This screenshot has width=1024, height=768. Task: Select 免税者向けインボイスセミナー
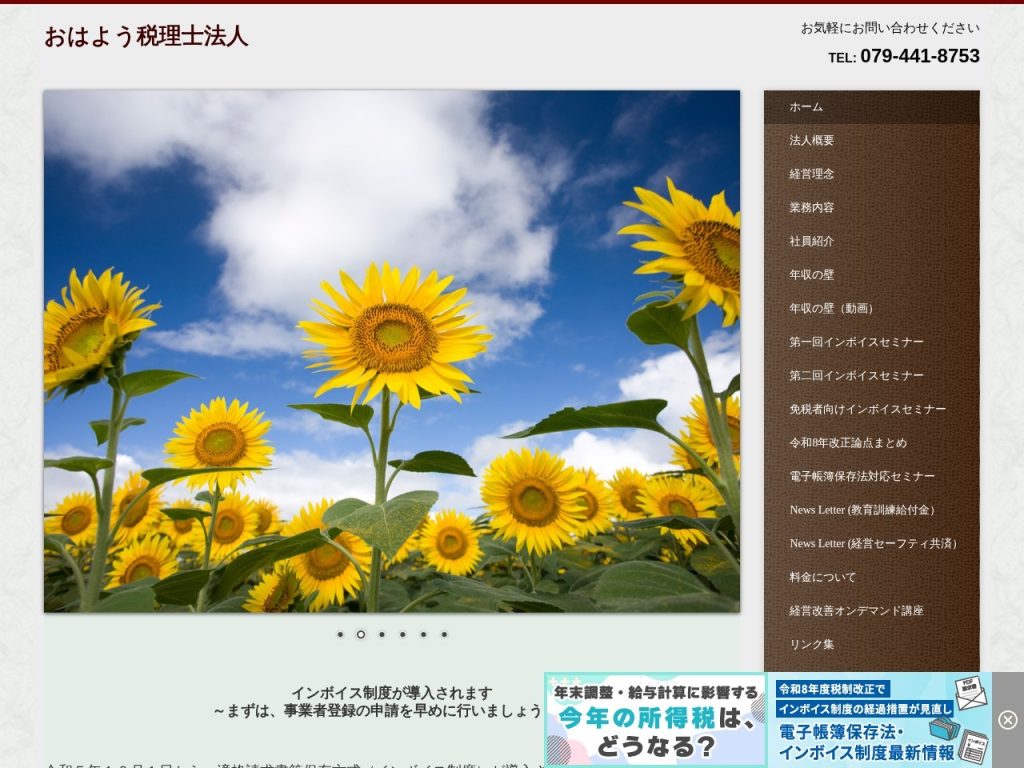pos(872,409)
